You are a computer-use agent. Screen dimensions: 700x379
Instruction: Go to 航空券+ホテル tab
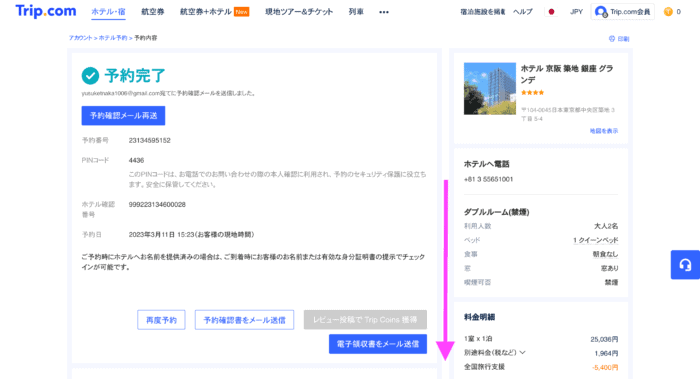coord(214,12)
